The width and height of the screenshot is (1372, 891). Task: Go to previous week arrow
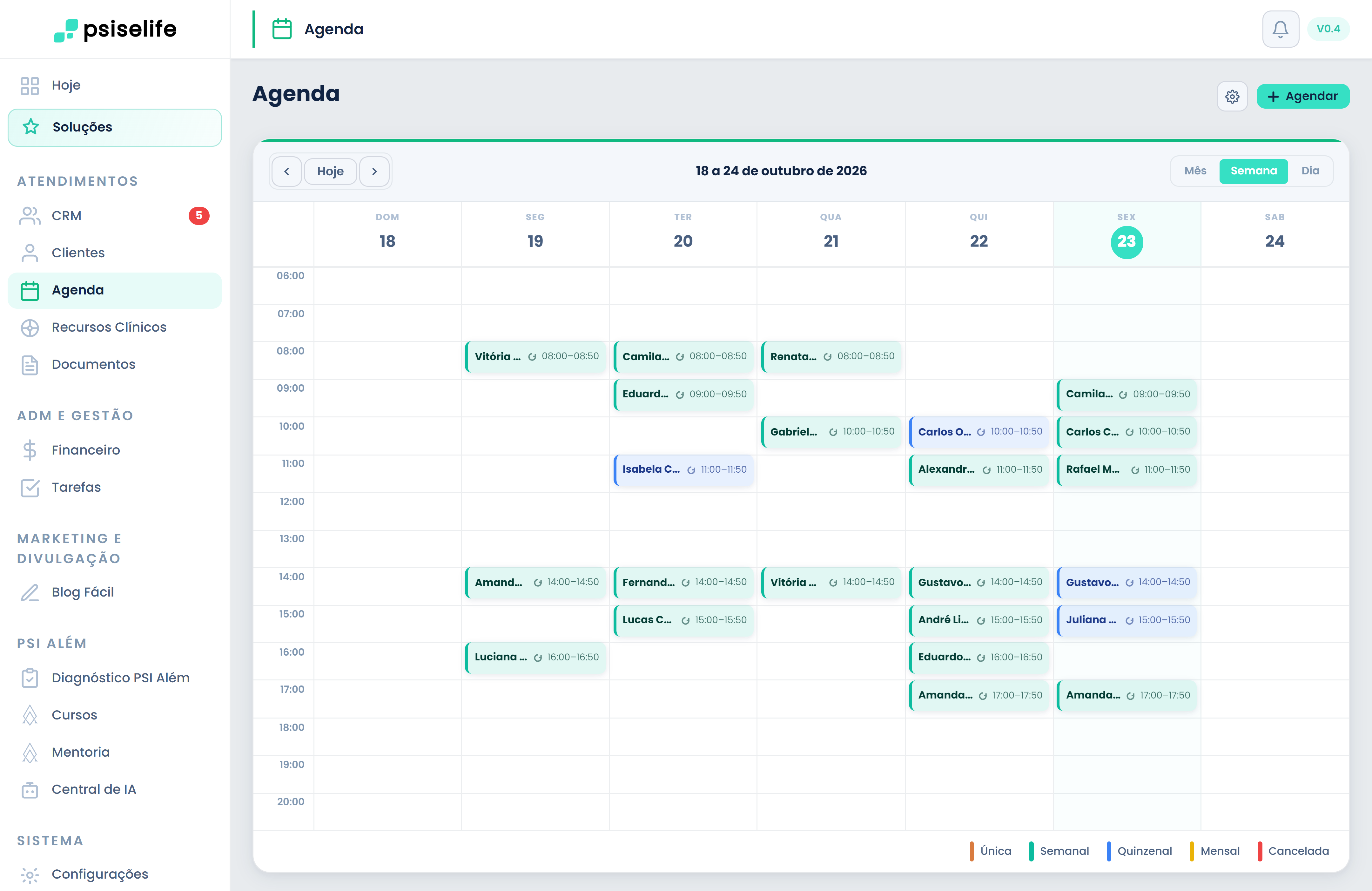286,171
